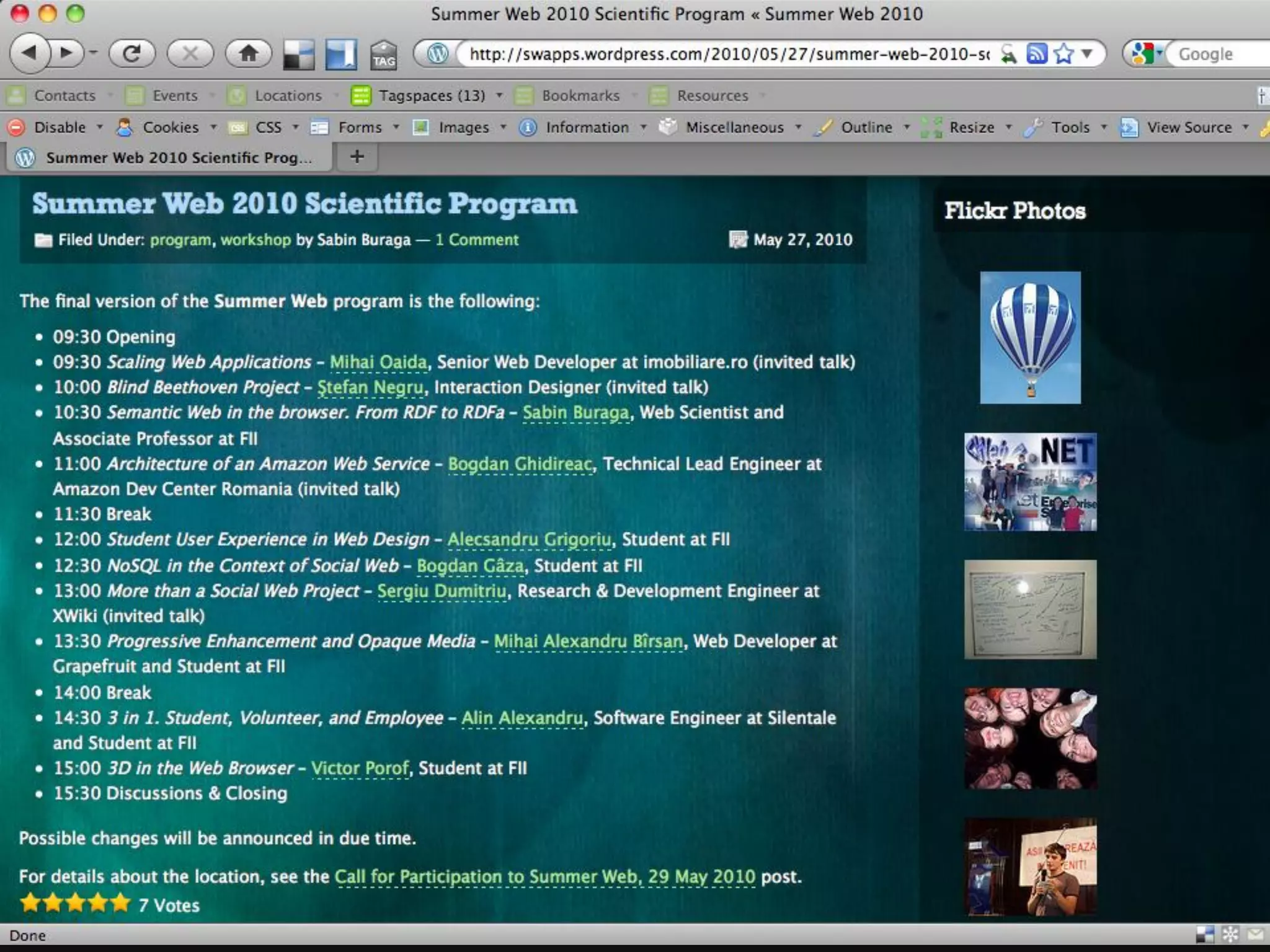
Task: Open the RSS feed icon in address bar
Action: 1036,54
